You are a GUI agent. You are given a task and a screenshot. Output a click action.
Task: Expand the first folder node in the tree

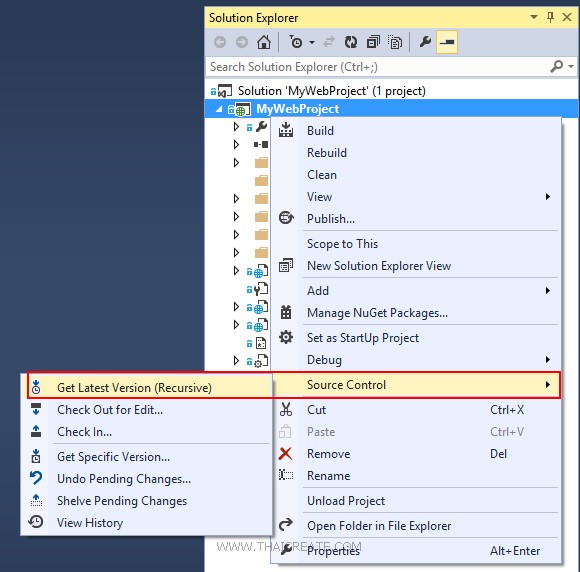[x=236, y=162]
